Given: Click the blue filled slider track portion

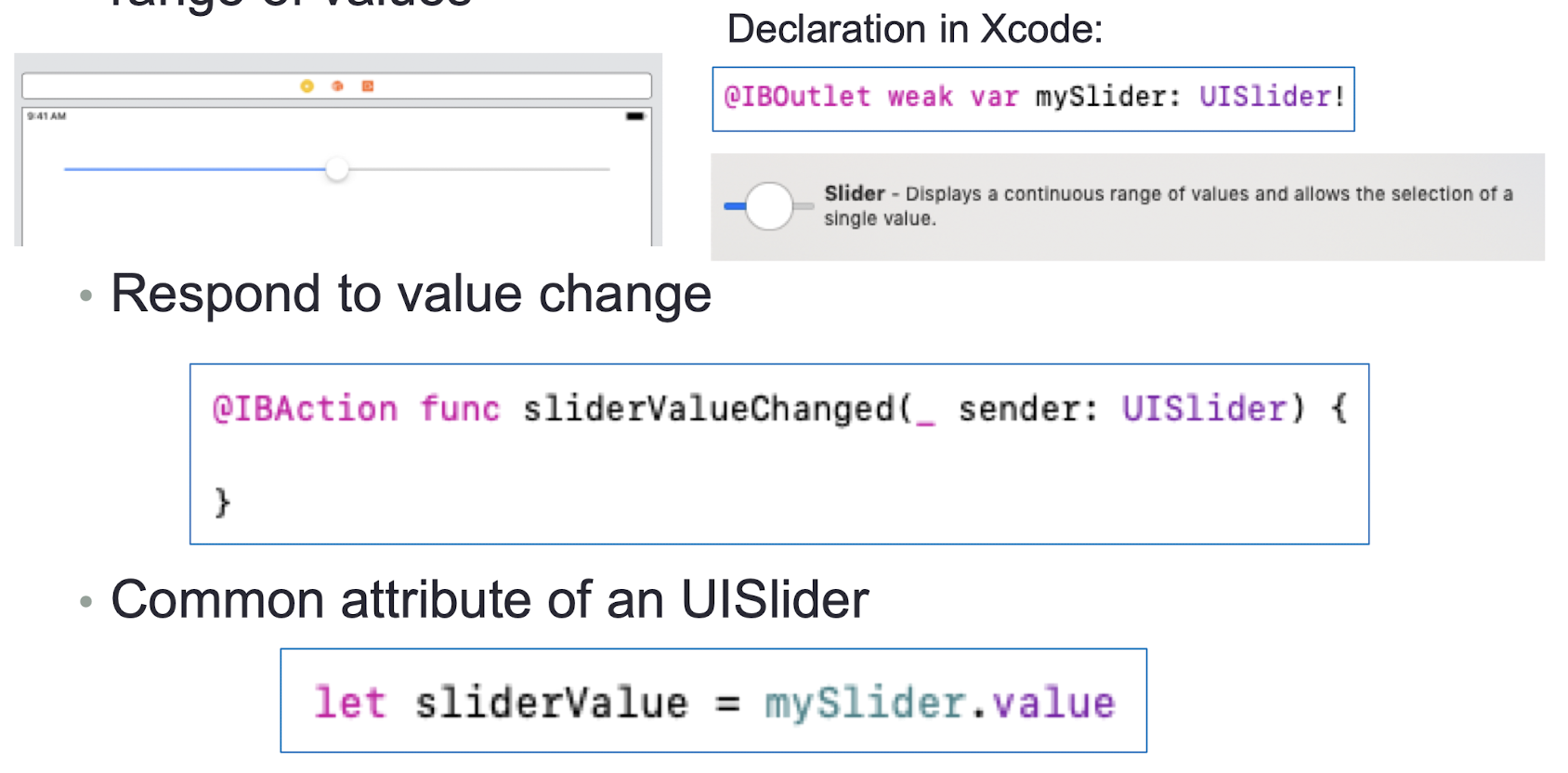Looking at the screenshot, I should pos(195,169).
